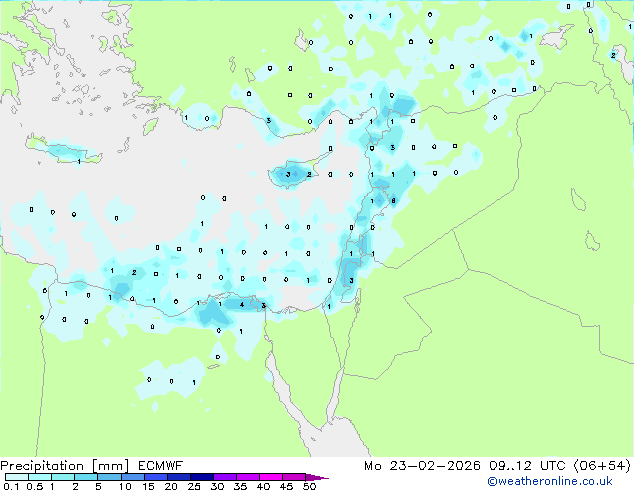The height and width of the screenshot is (490, 634).
Task: Click the 20–25 mm dark blue swatch
Action: 179,477
